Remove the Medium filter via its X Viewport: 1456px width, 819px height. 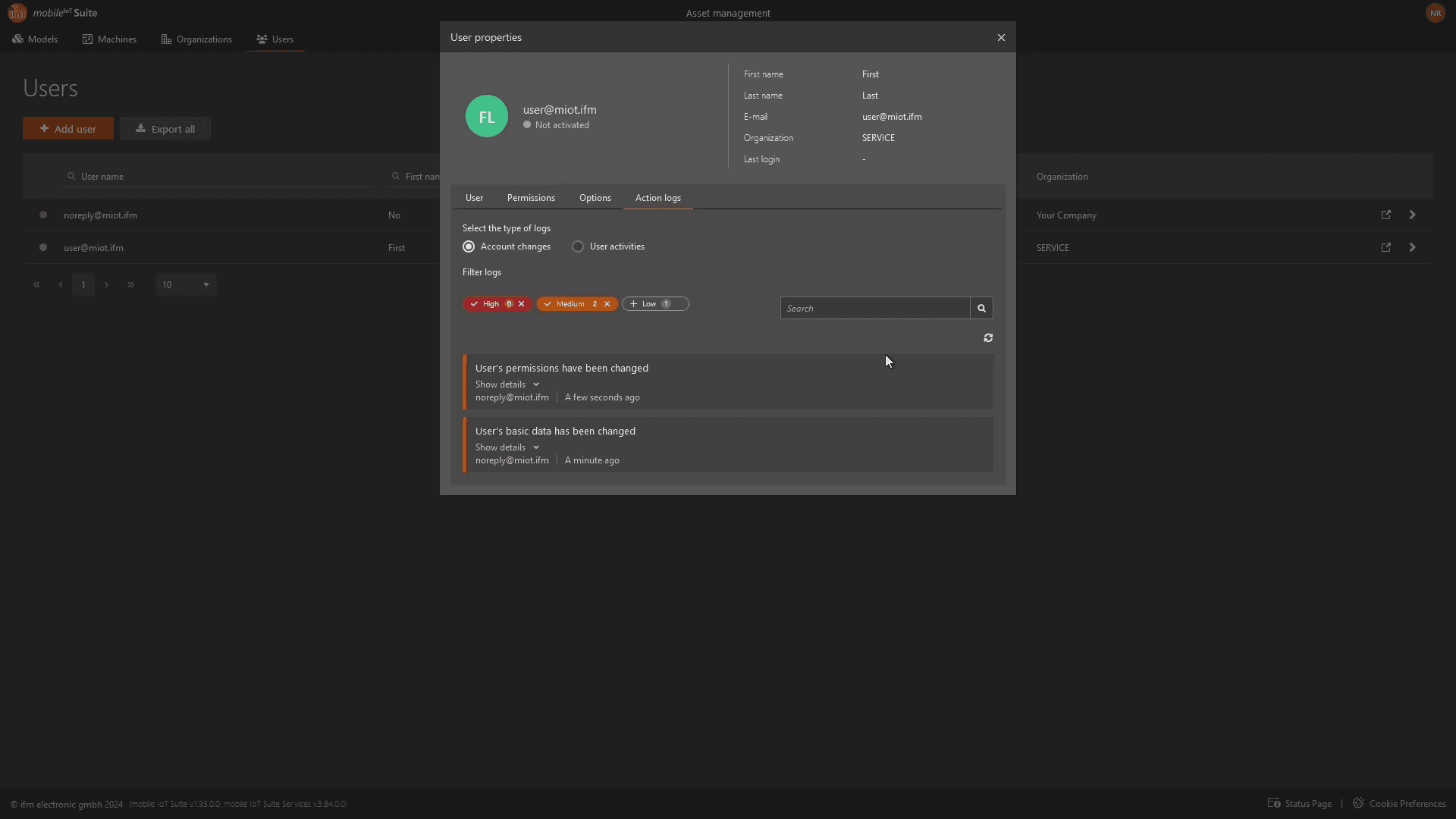pyautogui.click(x=607, y=304)
